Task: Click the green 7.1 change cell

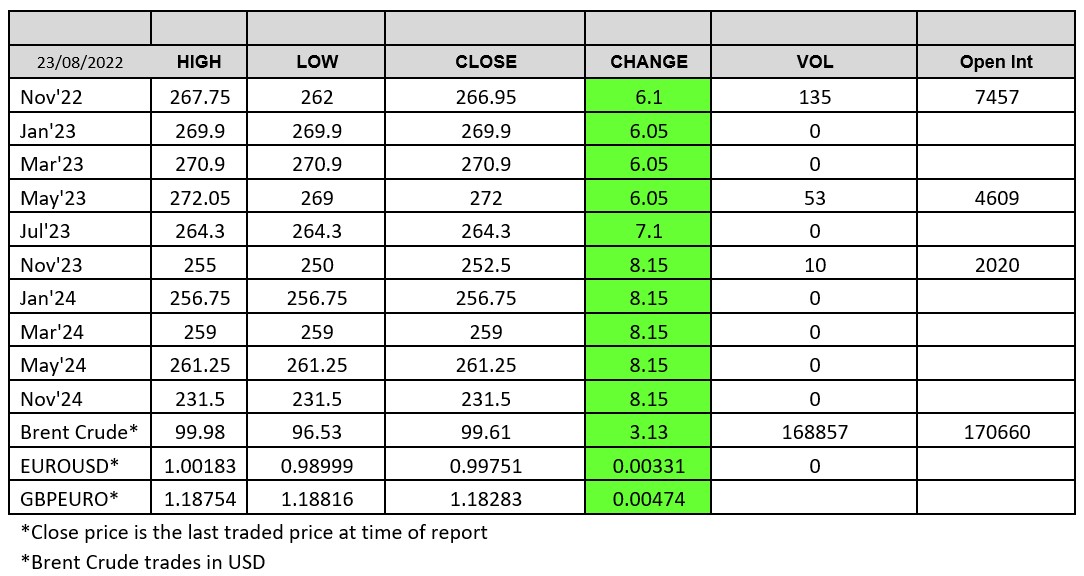Action: pyautogui.click(x=649, y=231)
